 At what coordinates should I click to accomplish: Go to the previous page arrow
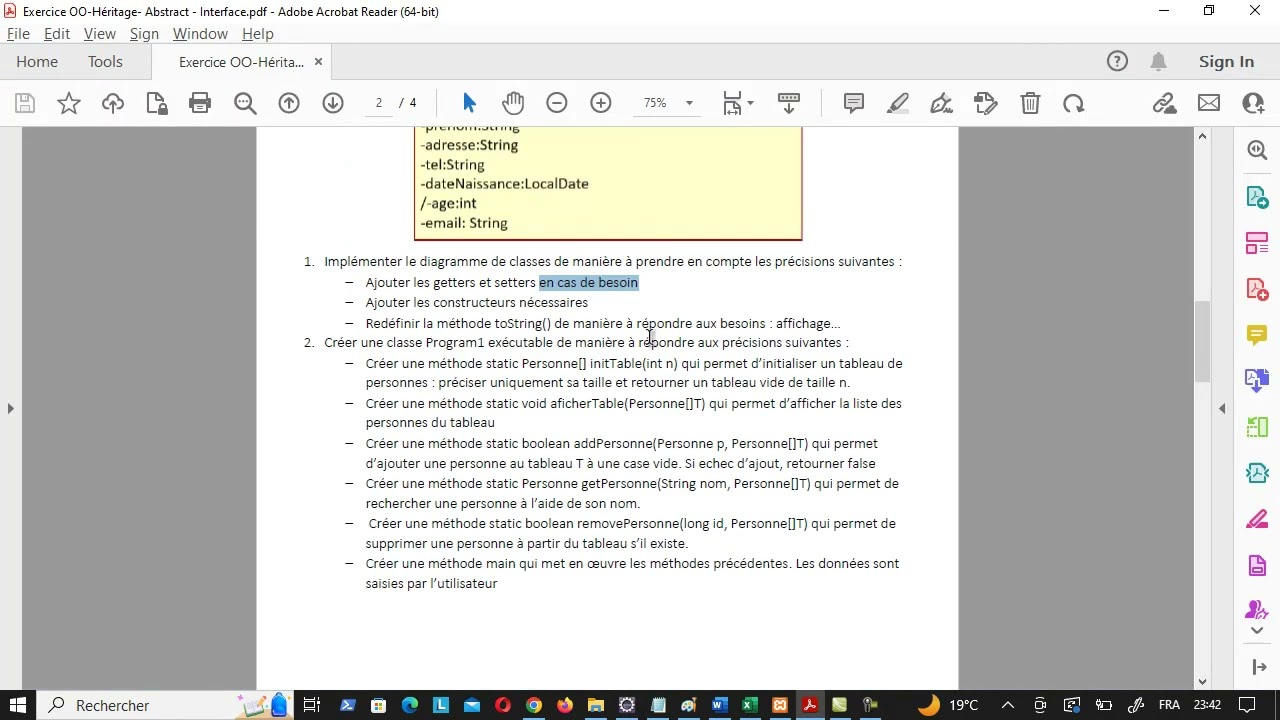pyautogui.click(x=289, y=103)
